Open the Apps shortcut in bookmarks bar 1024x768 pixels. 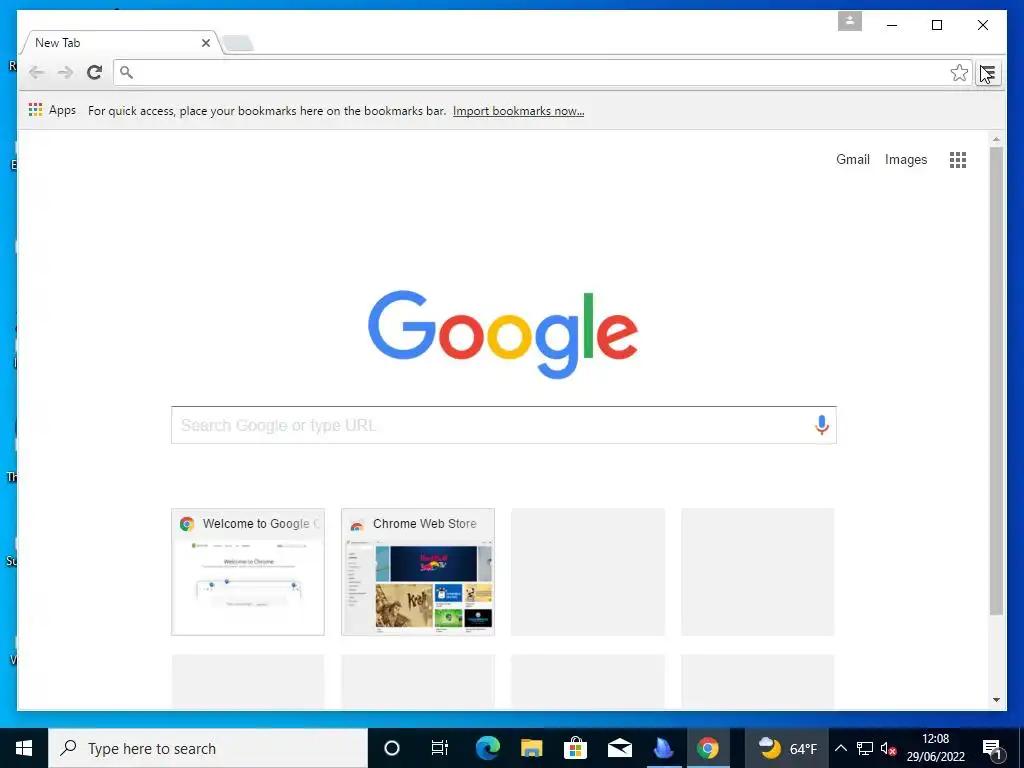tap(52, 110)
